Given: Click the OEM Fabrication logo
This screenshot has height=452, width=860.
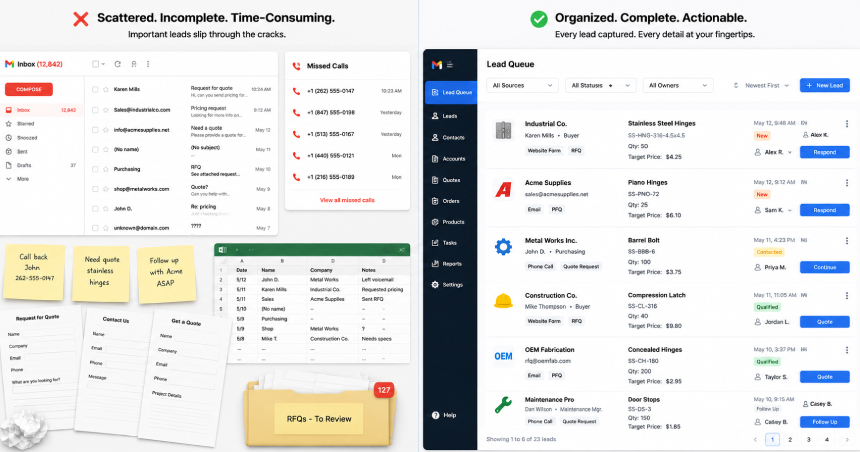Looking at the screenshot, I should 503,356.
